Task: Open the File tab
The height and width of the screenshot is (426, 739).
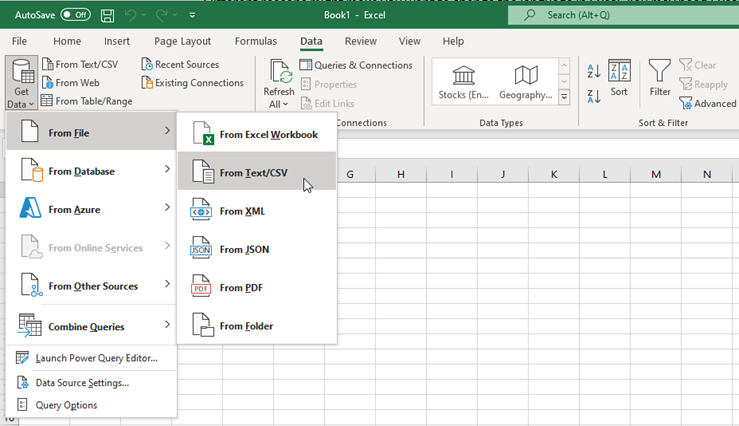Action: click(19, 41)
